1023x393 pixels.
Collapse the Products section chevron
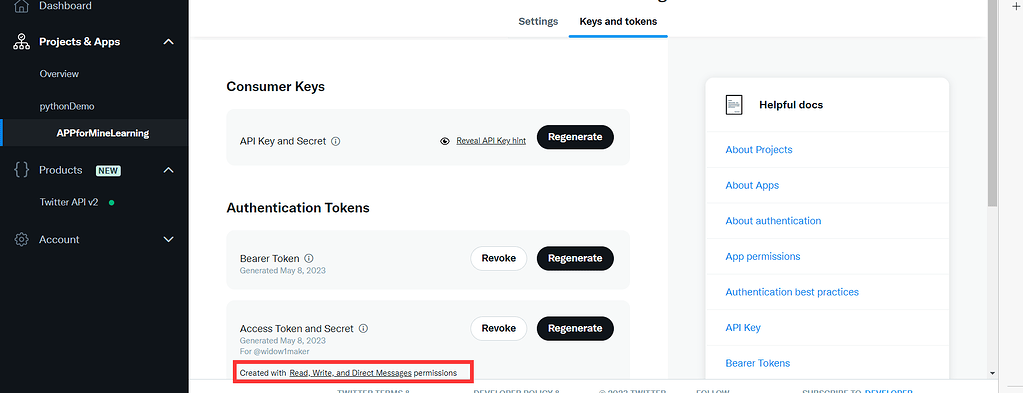coord(168,170)
